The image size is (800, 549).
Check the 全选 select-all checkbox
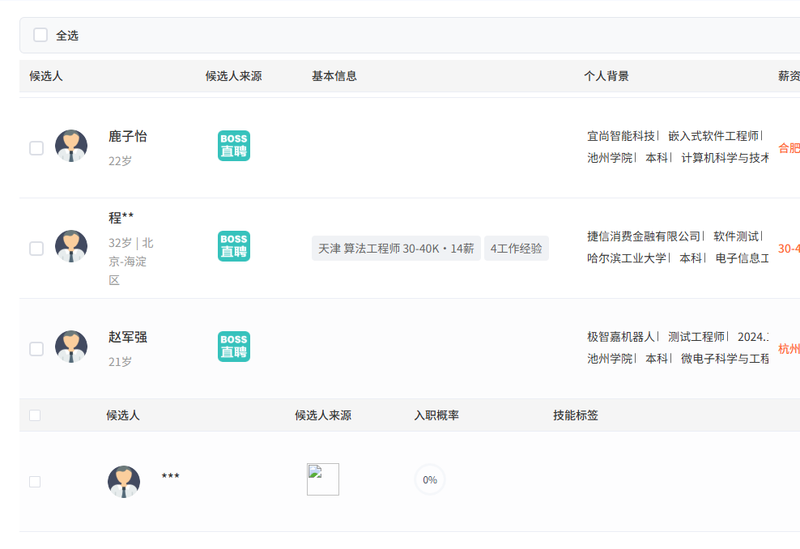click(x=41, y=35)
